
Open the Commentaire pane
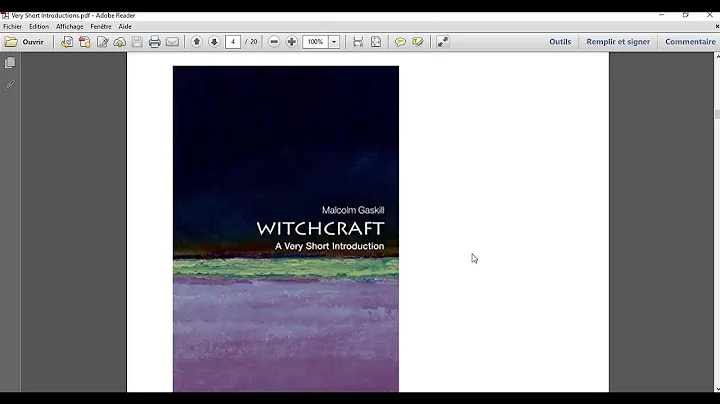690,42
